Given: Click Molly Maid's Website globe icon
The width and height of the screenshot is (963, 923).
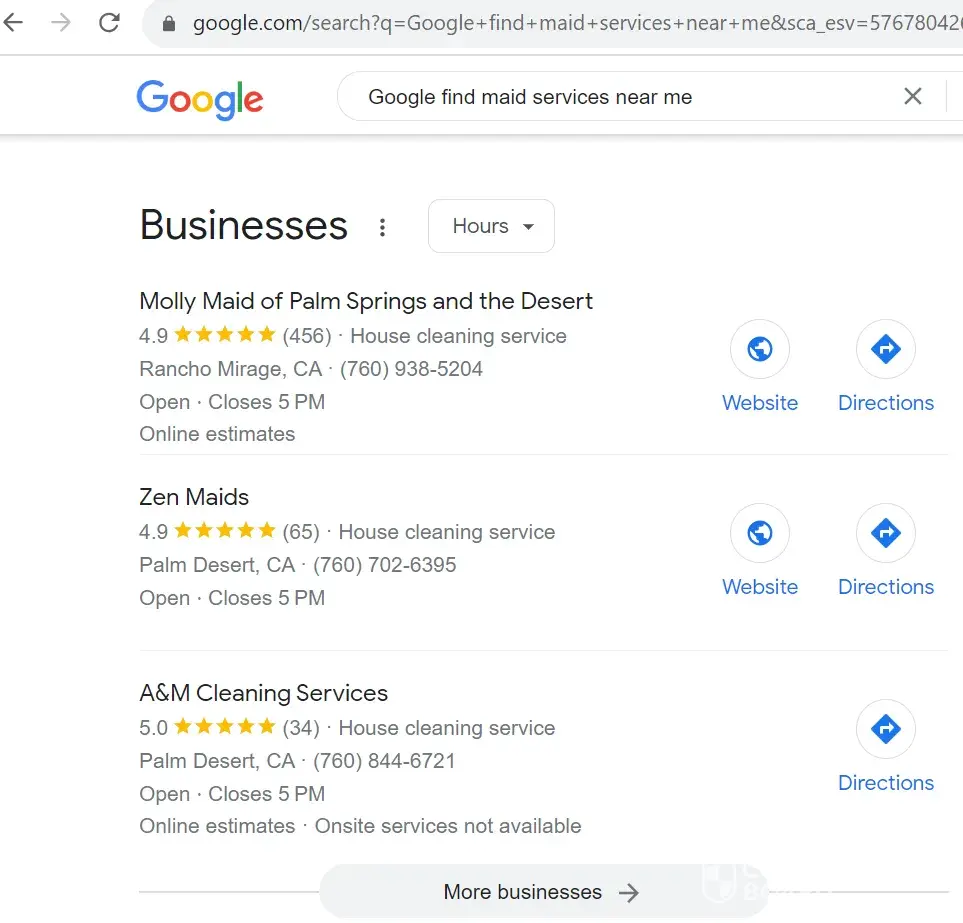Looking at the screenshot, I should pos(760,349).
